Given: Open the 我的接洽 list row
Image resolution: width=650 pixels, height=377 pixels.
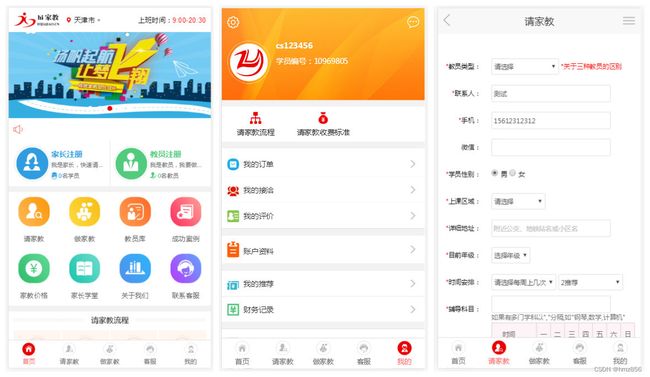Looking at the screenshot, I should click(x=323, y=190).
